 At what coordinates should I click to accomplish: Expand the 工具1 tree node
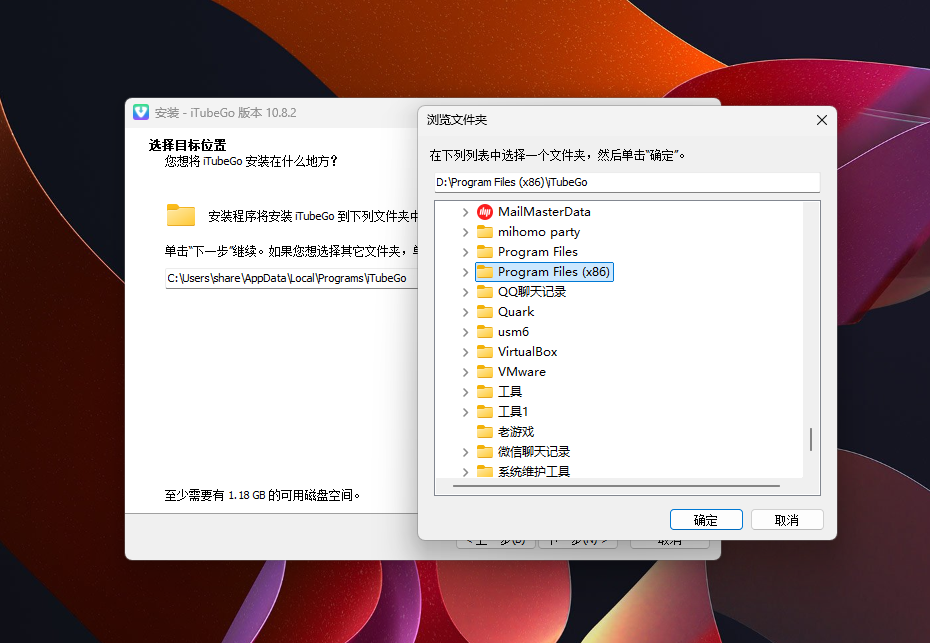click(x=466, y=412)
